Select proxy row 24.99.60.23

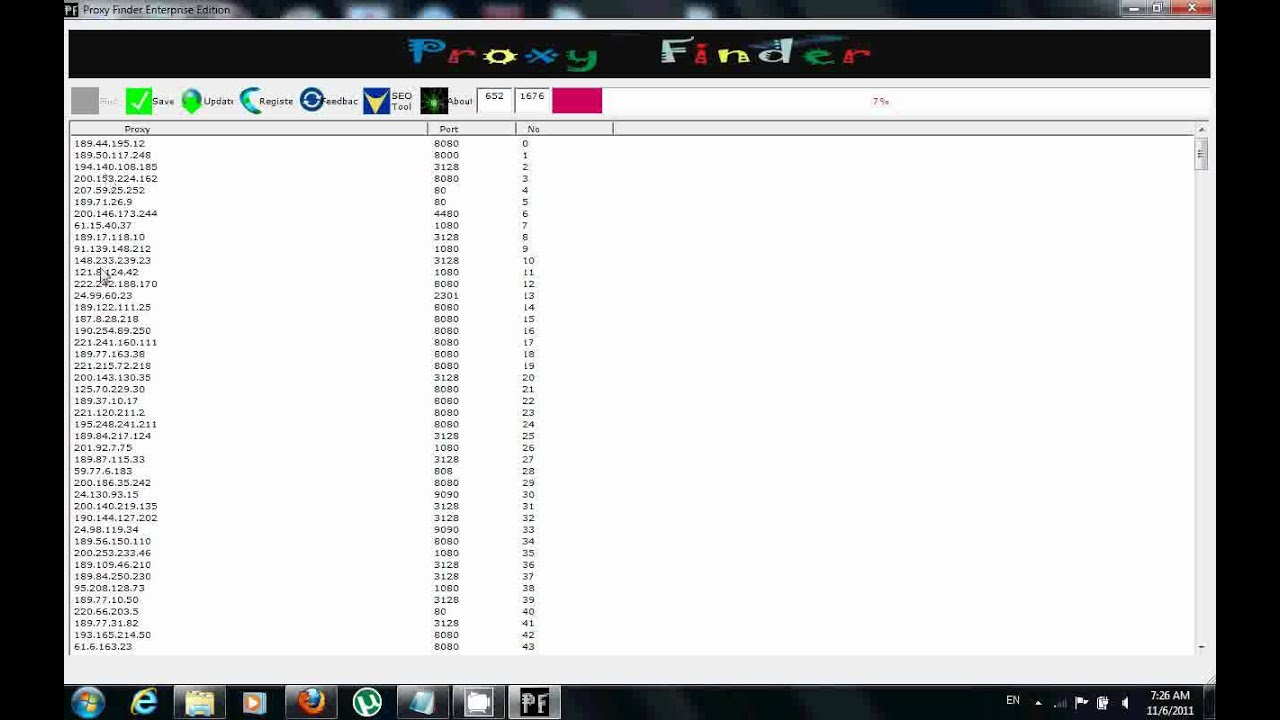(x=103, y=296)
